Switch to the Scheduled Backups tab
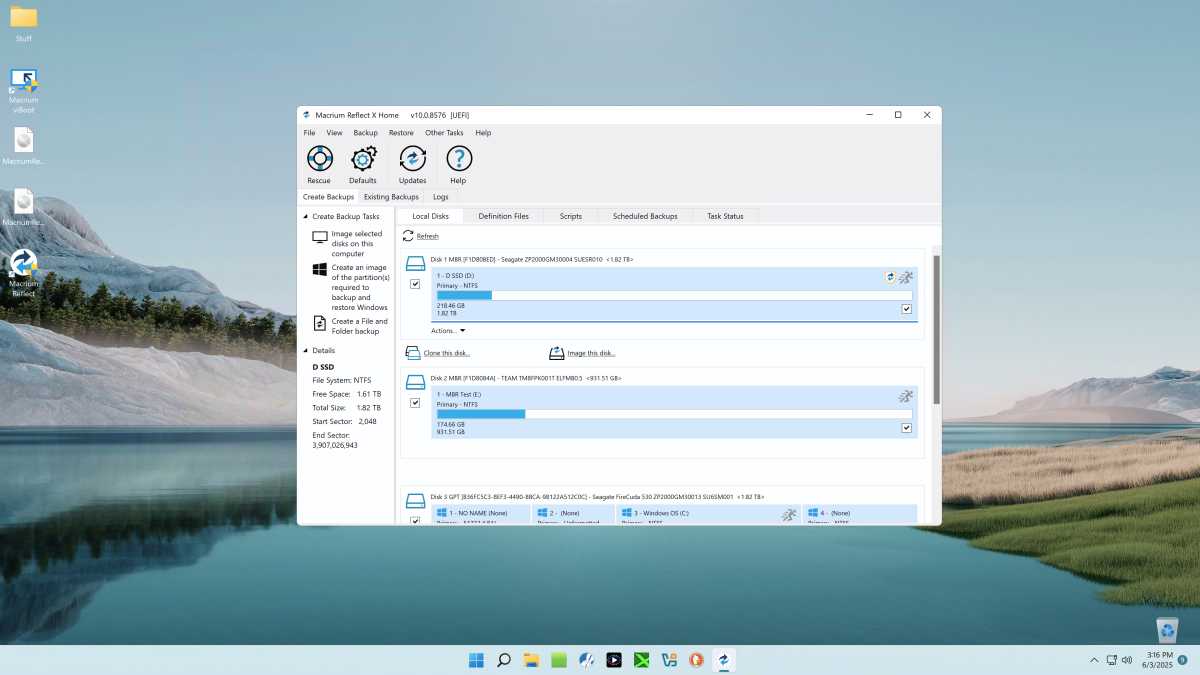The image size is (1200, 675). tap(645, 216)
